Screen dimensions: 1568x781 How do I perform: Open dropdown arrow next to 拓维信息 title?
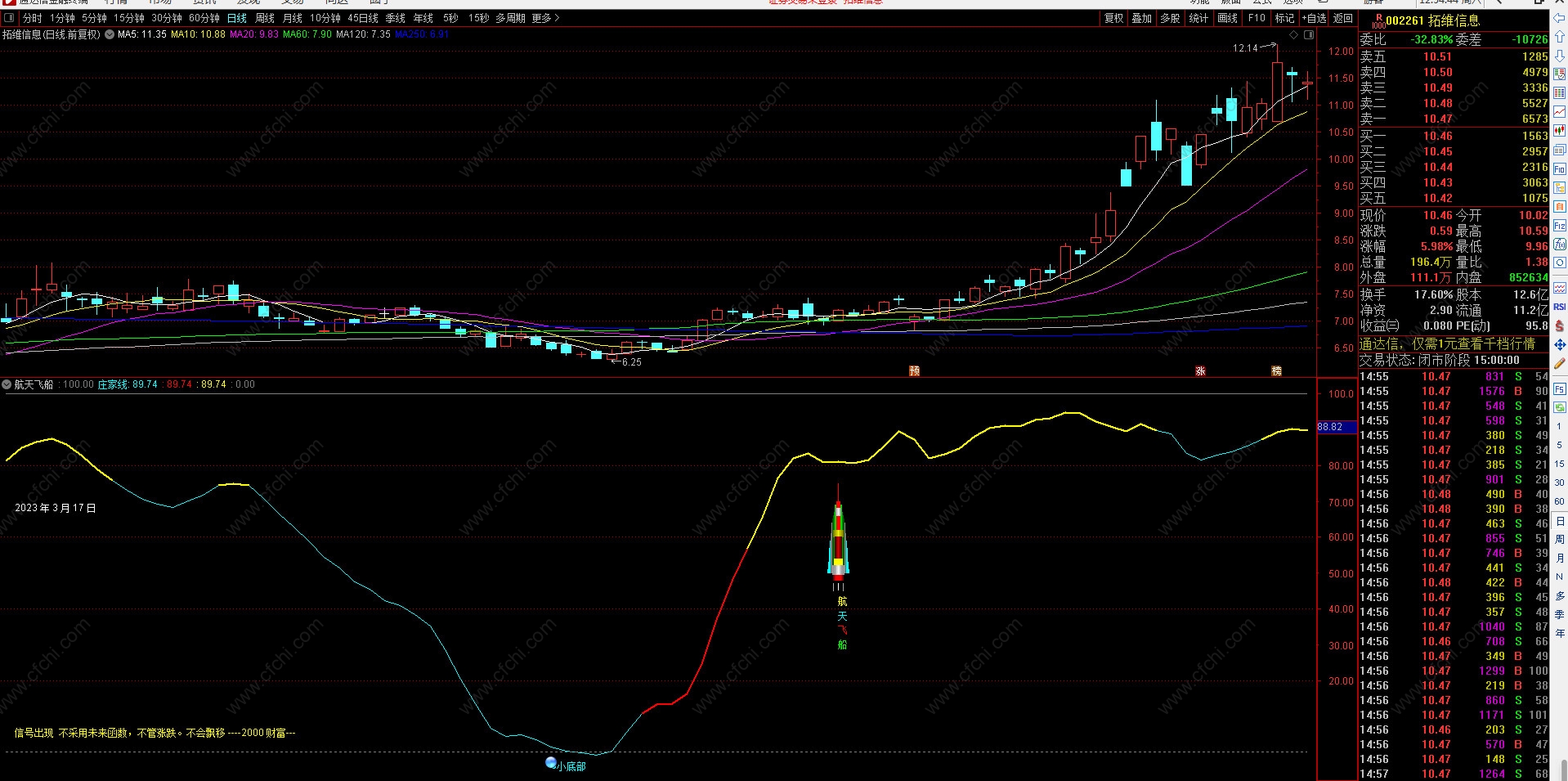(110, 34)
